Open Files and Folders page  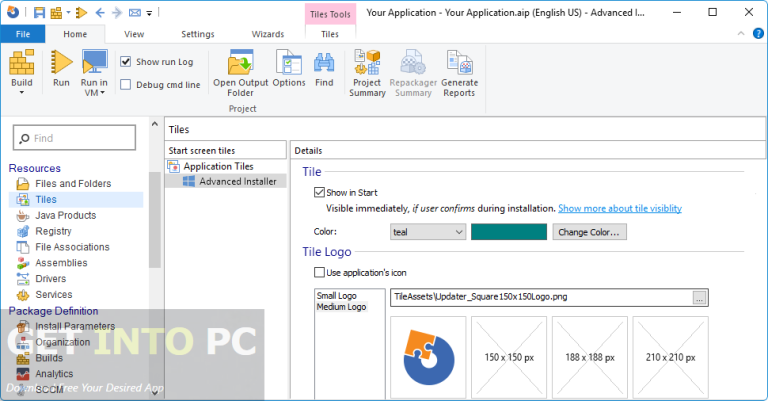73,184
